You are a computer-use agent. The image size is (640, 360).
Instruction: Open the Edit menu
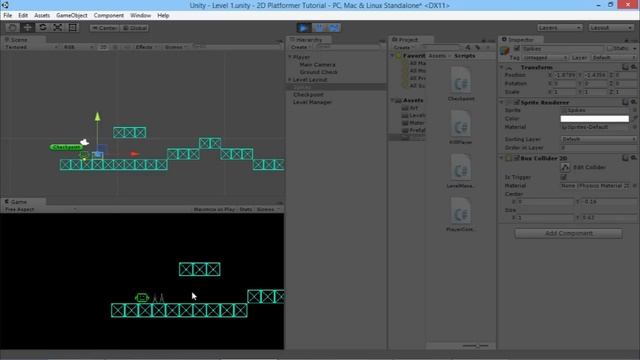click(23, 15)
